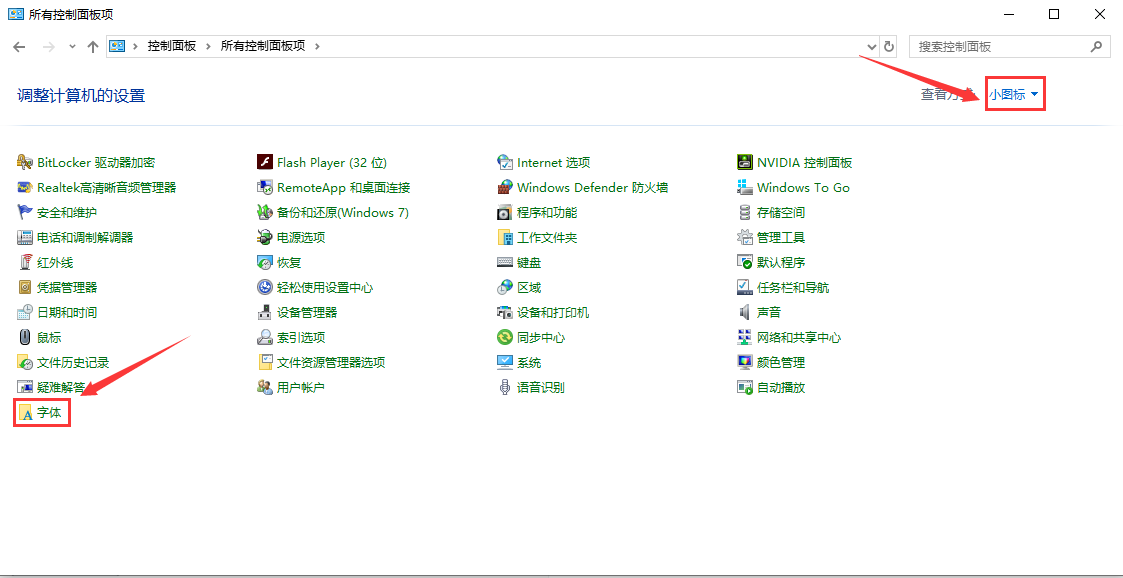The width and height of the screenshot is (1123, 578).
Task: Open the 小图标 view mode dropdown
Action: click(x=1014, y=94)
